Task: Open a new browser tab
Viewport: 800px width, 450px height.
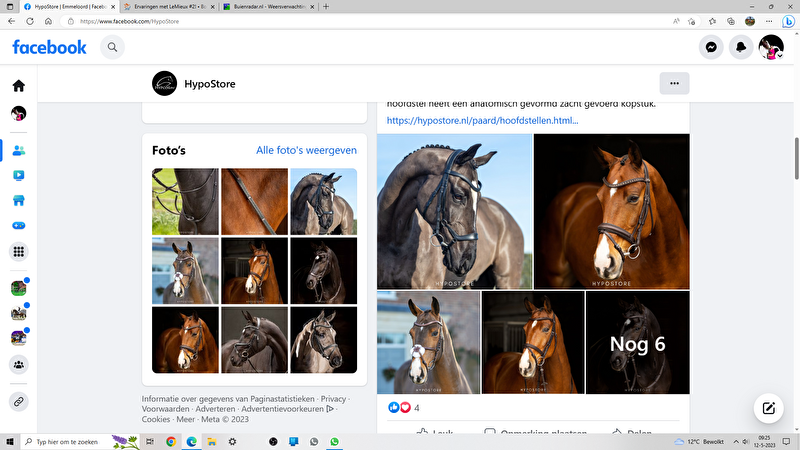Action: [x=326, y=7]
